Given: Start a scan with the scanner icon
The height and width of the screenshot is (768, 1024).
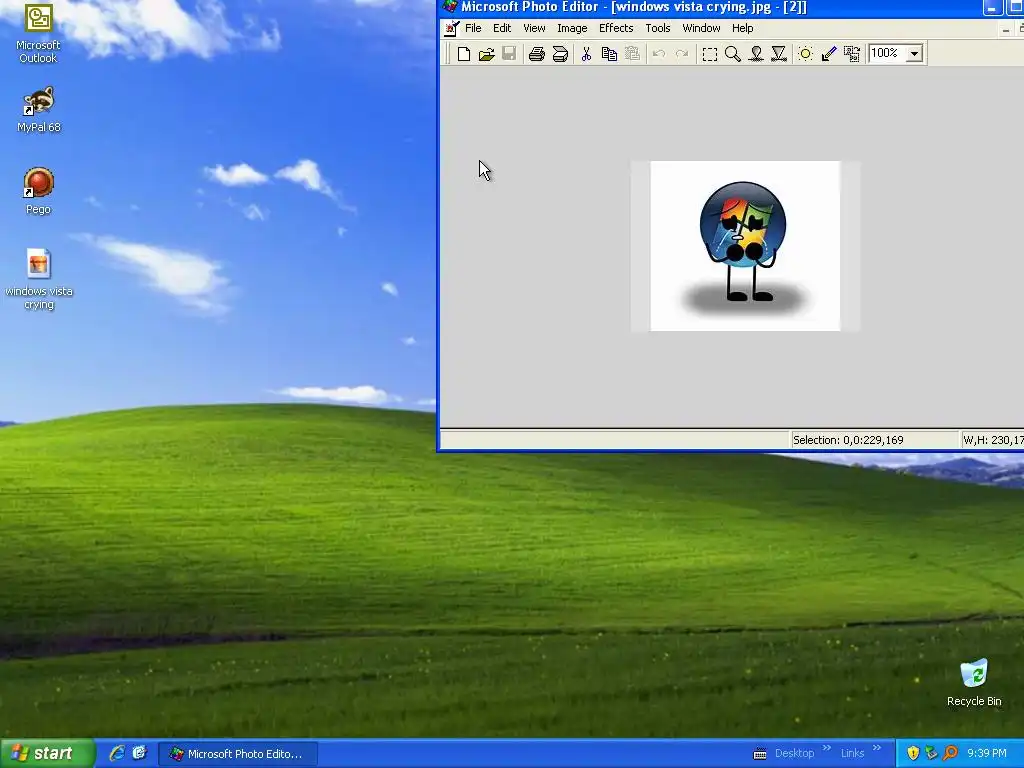Looking at the screenshot, I should [x=560, y=54].
